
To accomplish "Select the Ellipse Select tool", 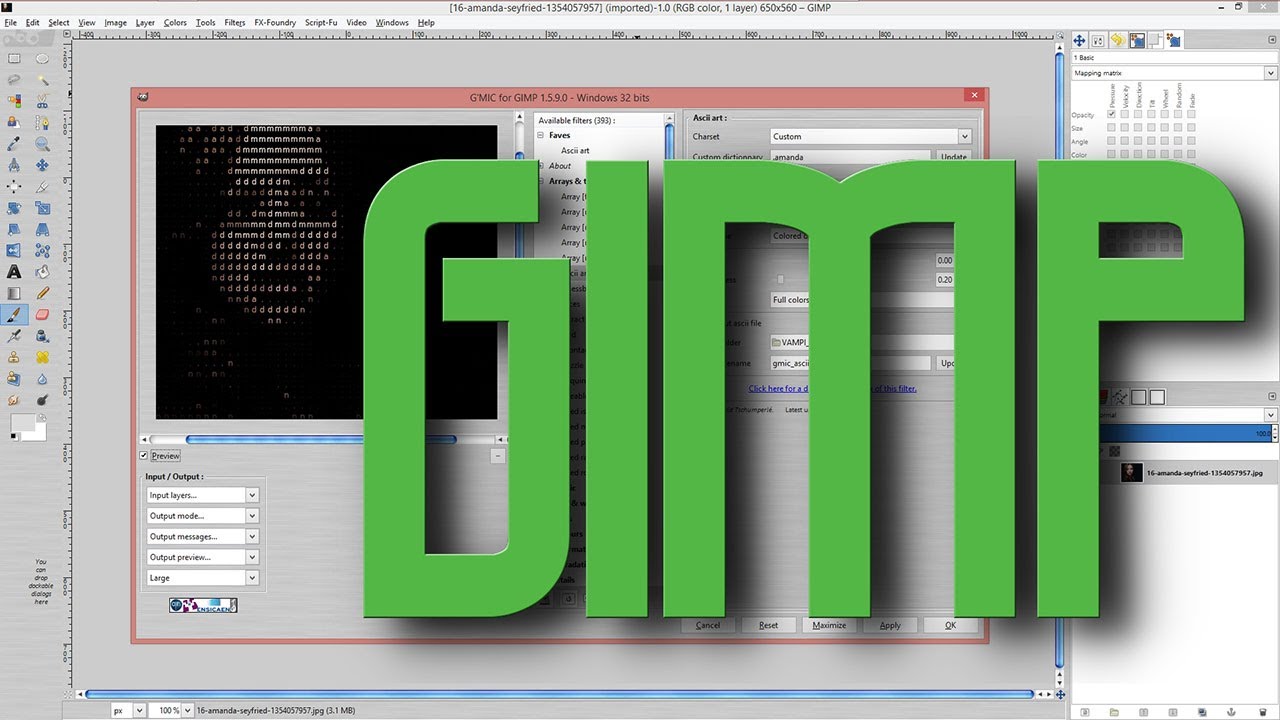I will pos(43,58).
